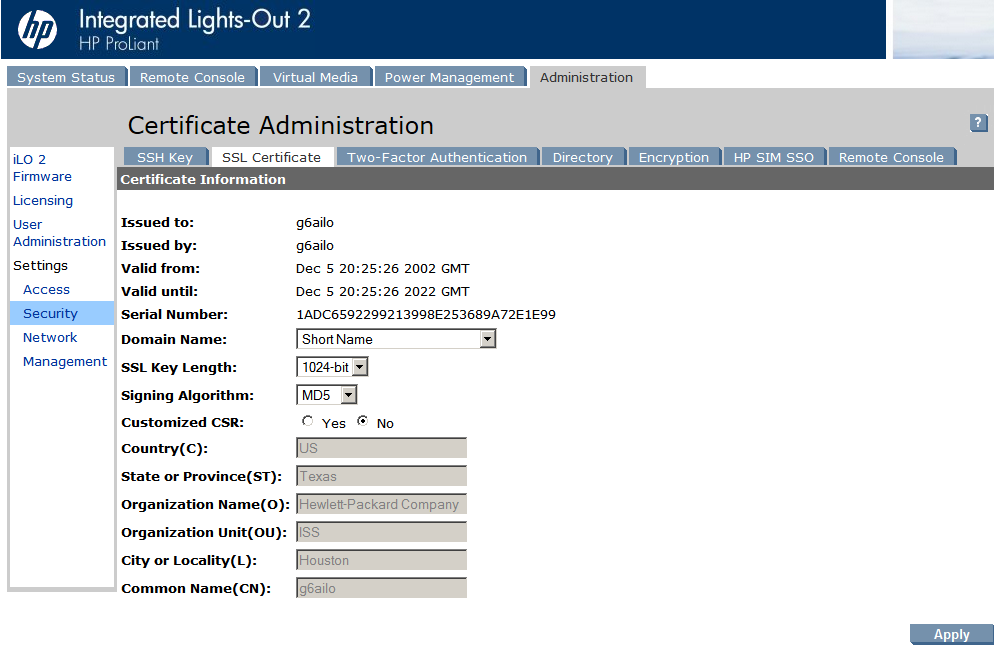Open the HP SIM SSO tab
This screenshot has height=663, width=994.
(x=774, y=157)
